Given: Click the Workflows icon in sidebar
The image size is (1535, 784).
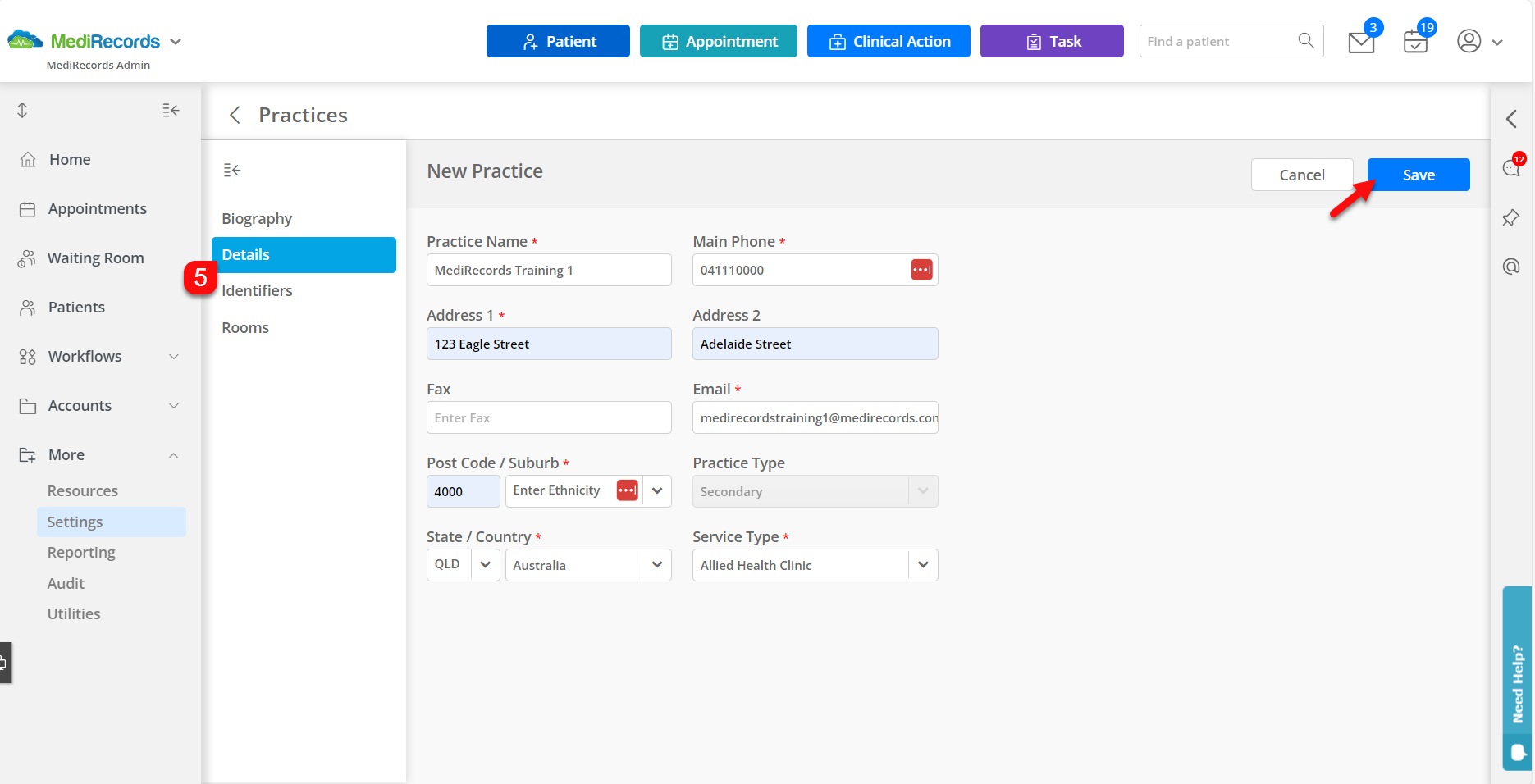Looking at the screenshot, I should coord(27,357).
